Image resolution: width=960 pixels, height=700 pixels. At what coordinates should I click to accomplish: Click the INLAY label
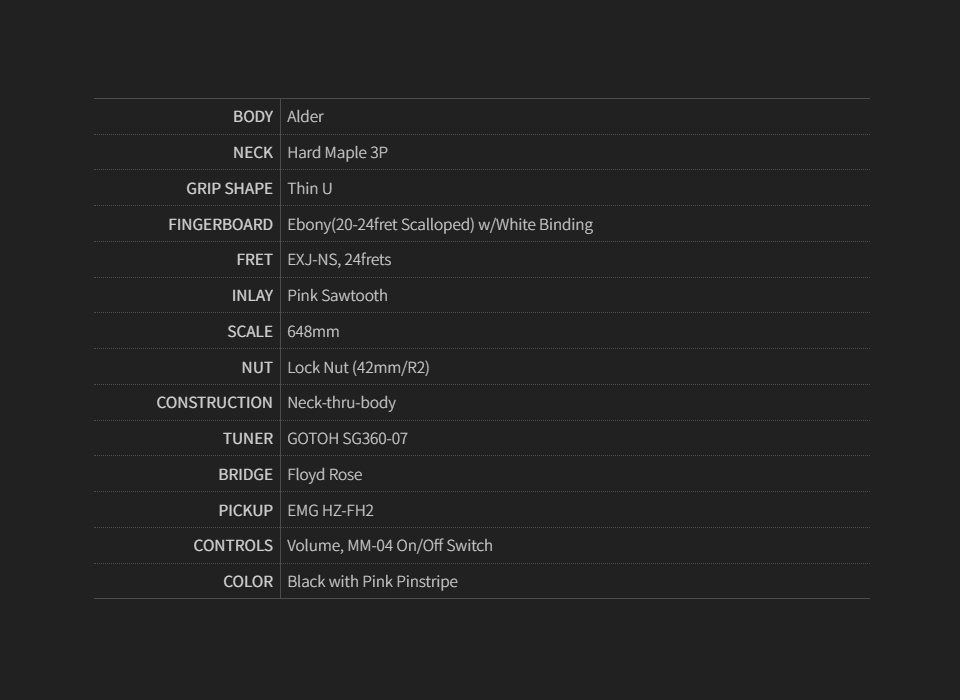[252, 296]
